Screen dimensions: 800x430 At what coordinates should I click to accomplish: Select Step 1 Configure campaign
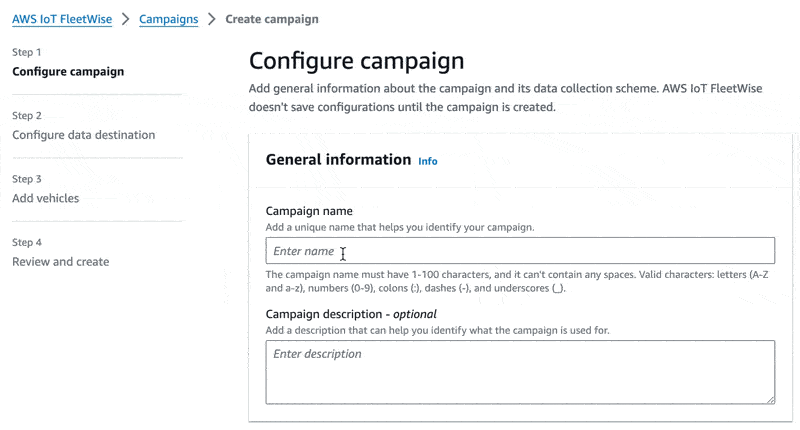tap(68, 72)
